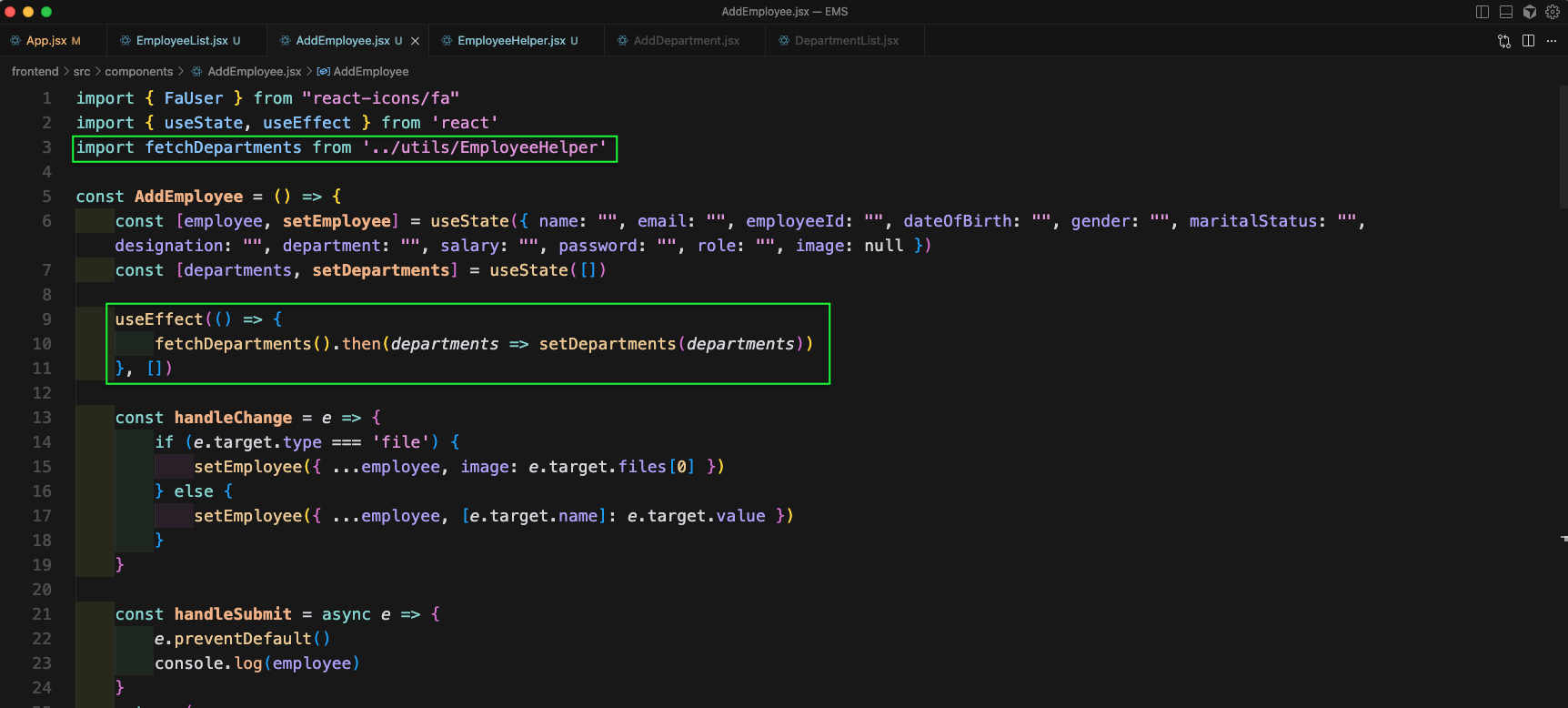1568x708 pixels.
Task: Toggle the bottom panel layout icon
Action: tap(1506, 12)
